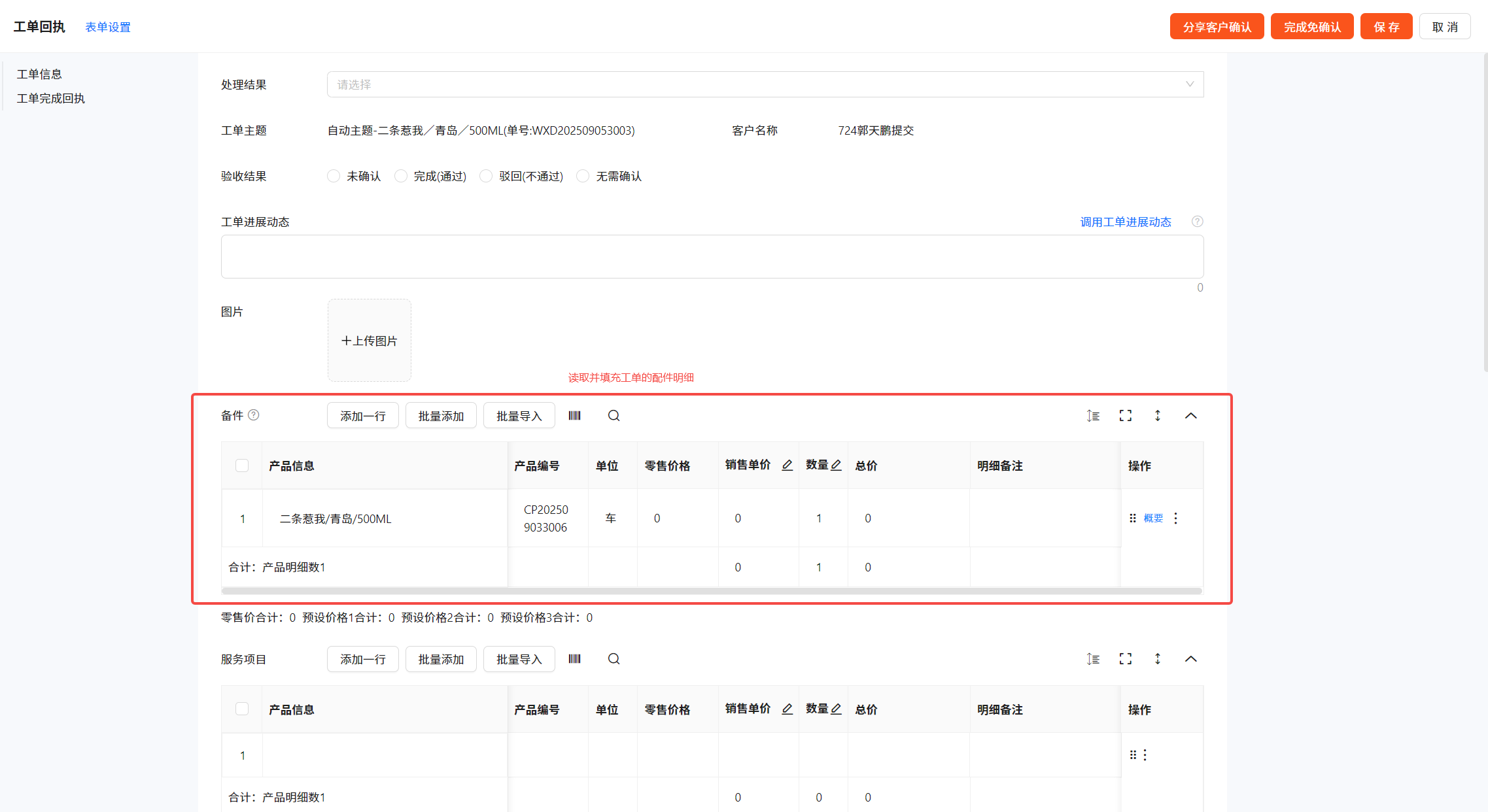Check select-all checkbox in 备件 table header
The width and height of the screenshot is (1488, 812).
(242, 465)
